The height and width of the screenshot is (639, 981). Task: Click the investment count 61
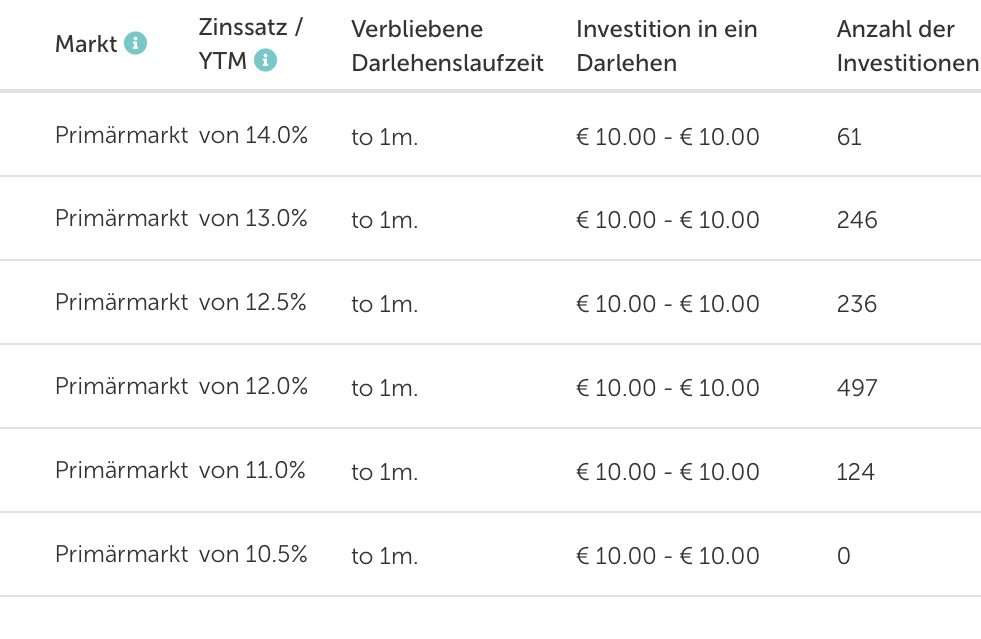tap(849, 136)
